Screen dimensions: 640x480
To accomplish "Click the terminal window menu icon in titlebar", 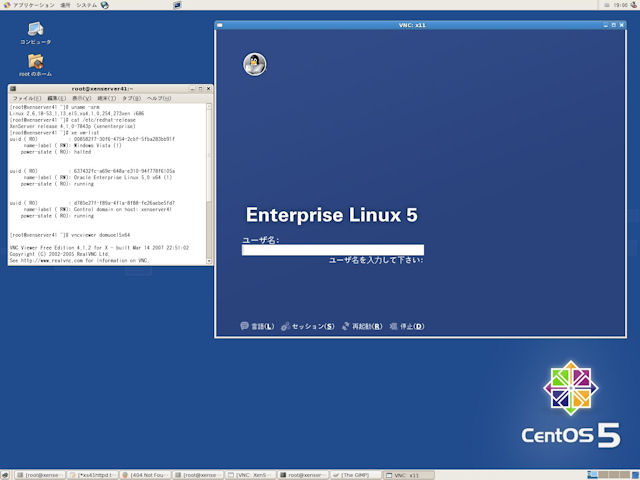I will (x=13, y=89).
